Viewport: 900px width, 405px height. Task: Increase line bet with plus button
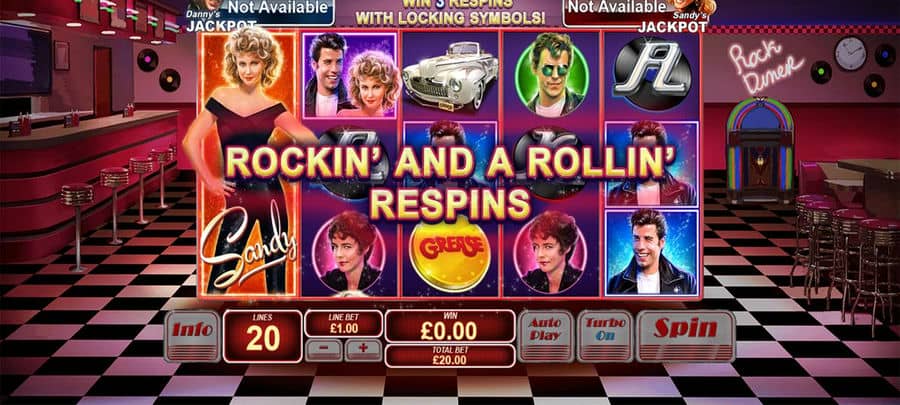[x=363, y=349]
